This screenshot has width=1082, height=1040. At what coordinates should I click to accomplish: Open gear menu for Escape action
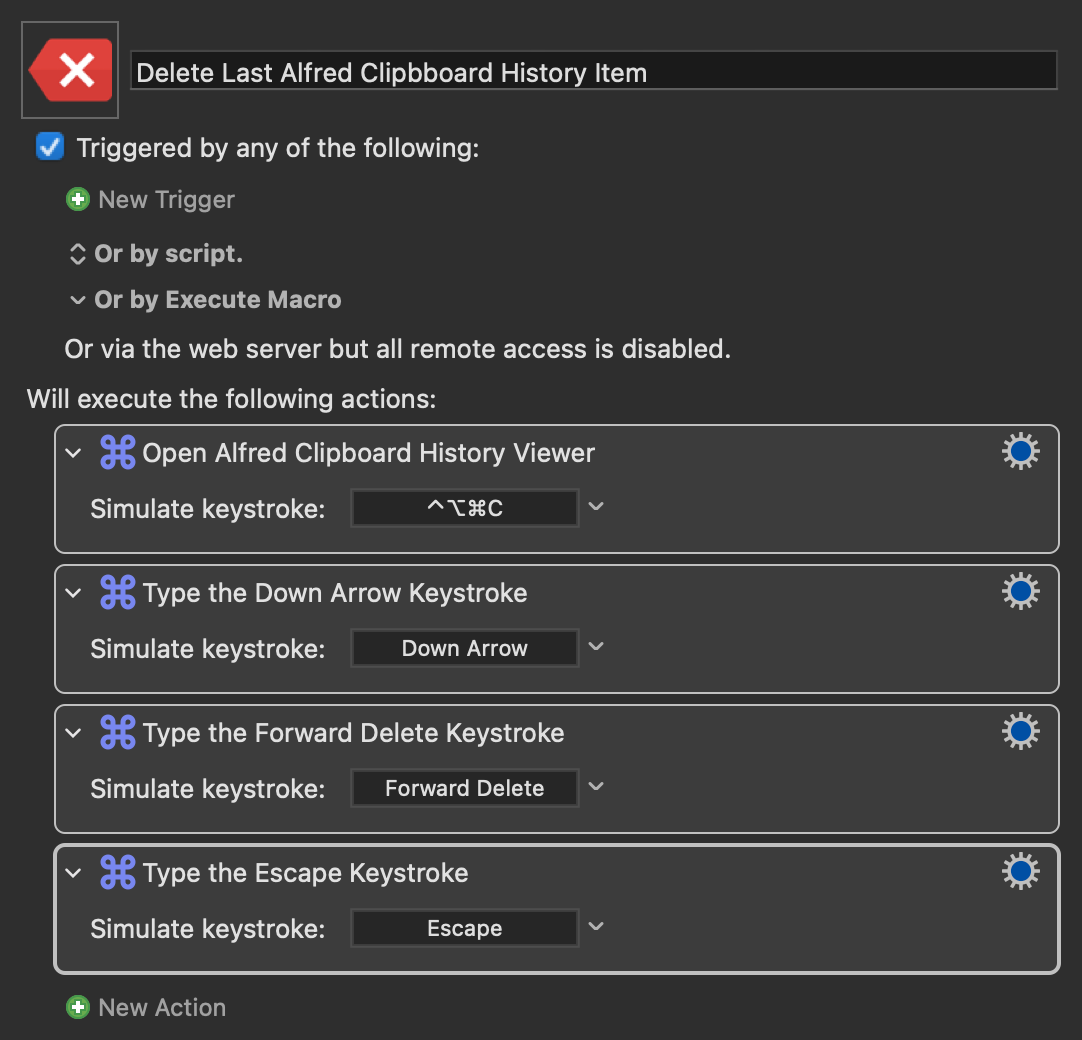(x=1021, y=872)
